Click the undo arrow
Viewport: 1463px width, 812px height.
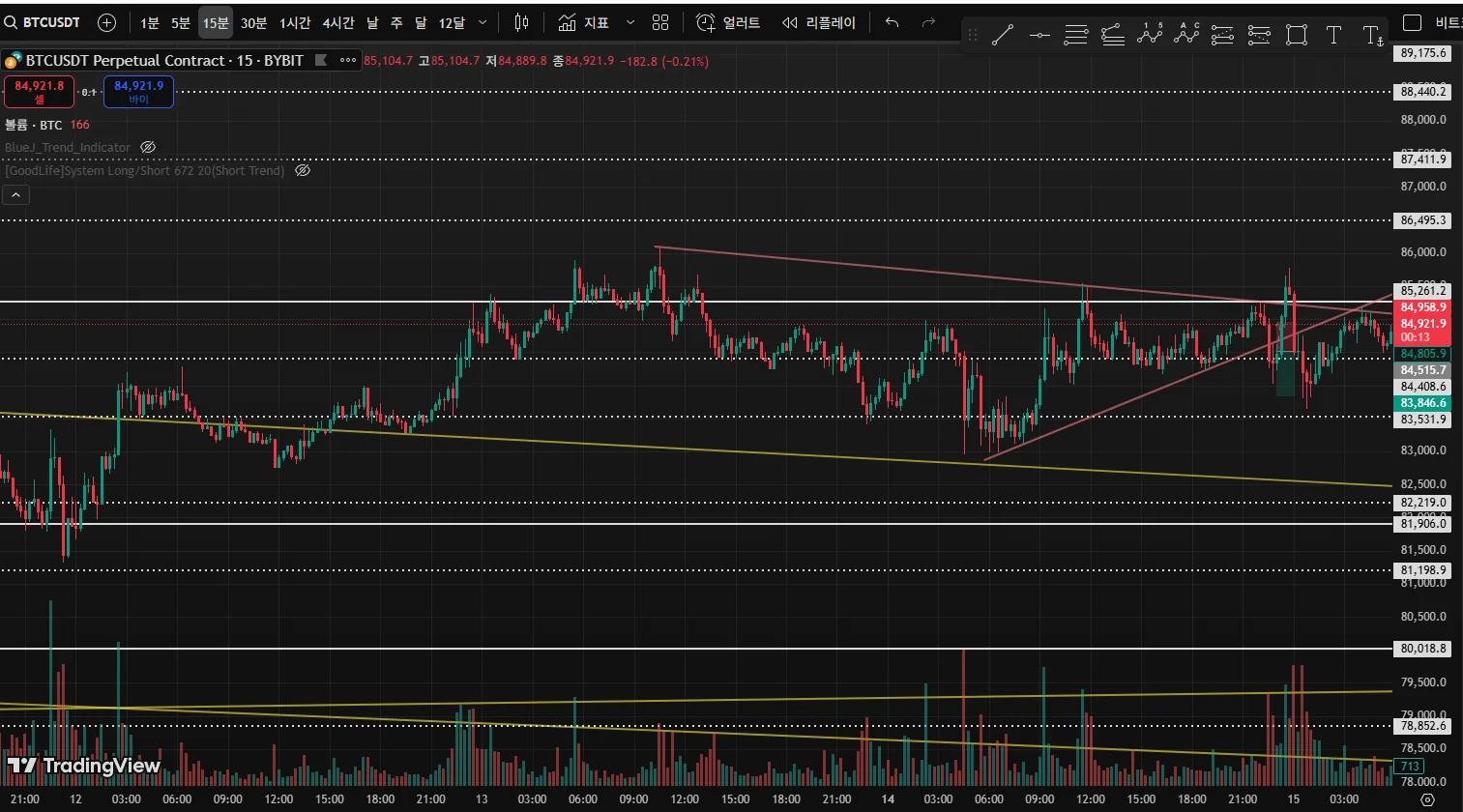[x=892, y=22]
